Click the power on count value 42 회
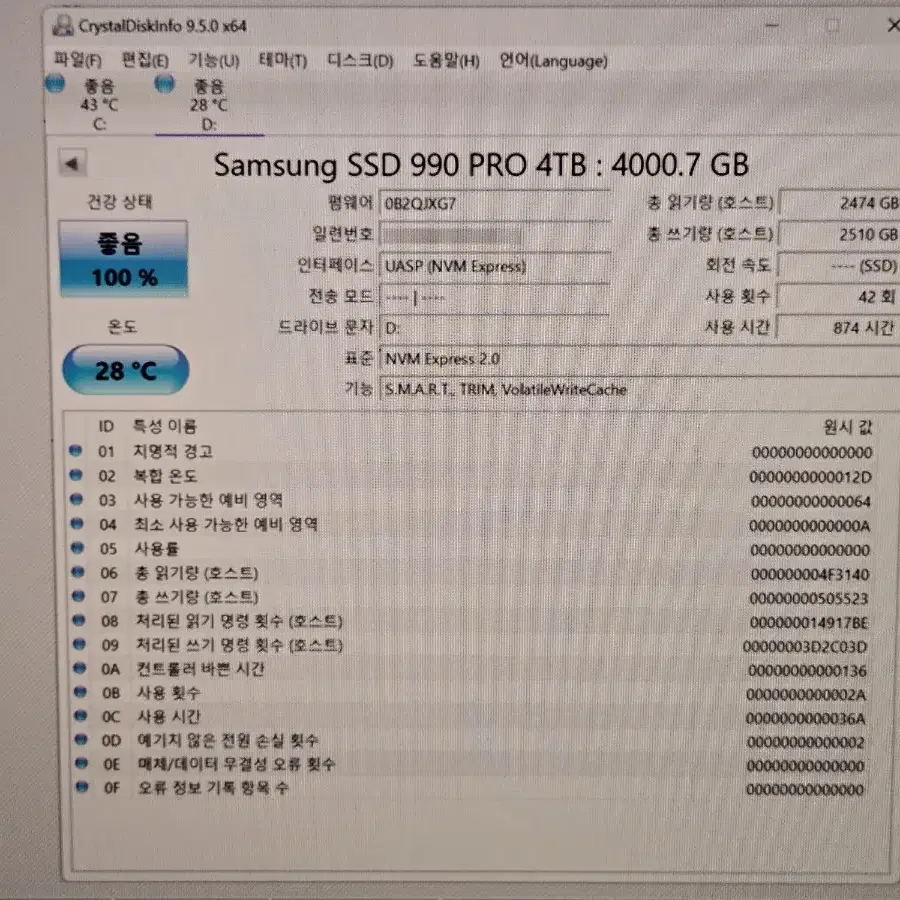The height and width of the screenshot is (900, 900). point(840,297)
